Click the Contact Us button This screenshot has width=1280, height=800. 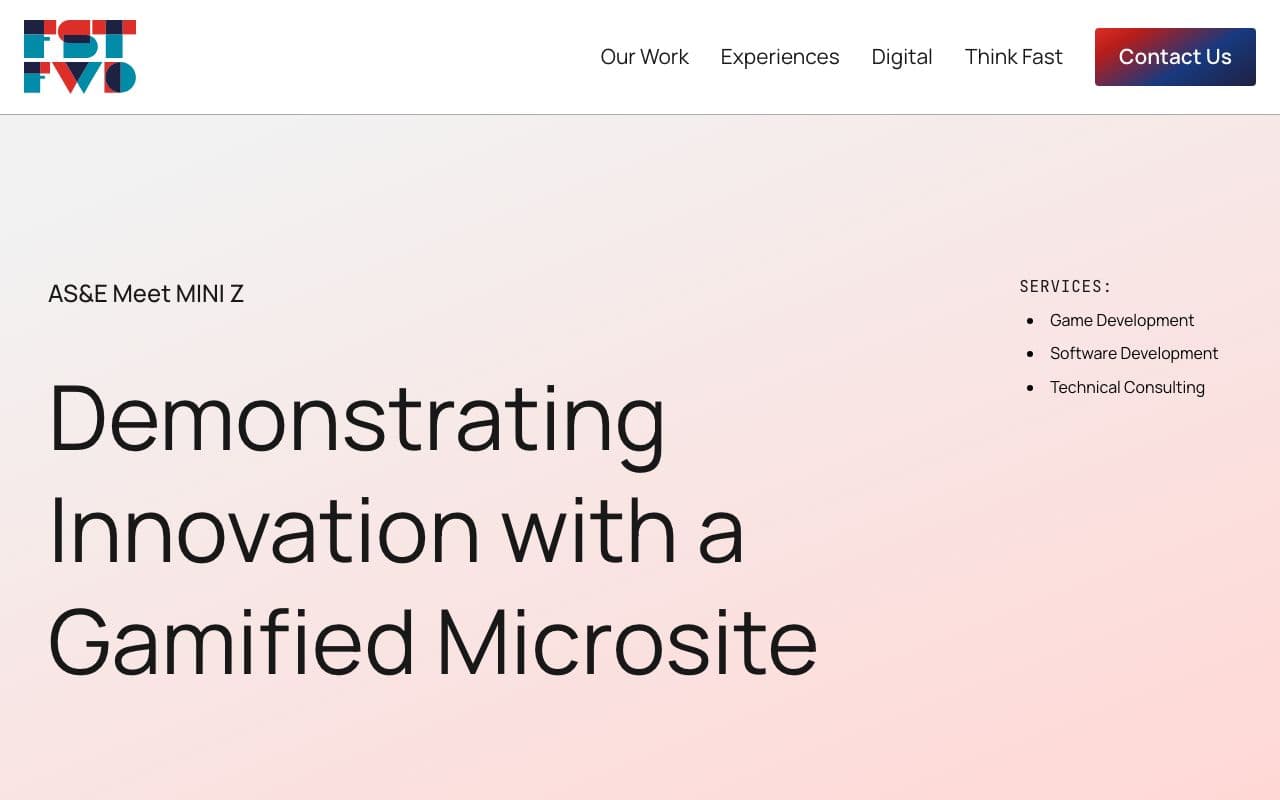1175,57
